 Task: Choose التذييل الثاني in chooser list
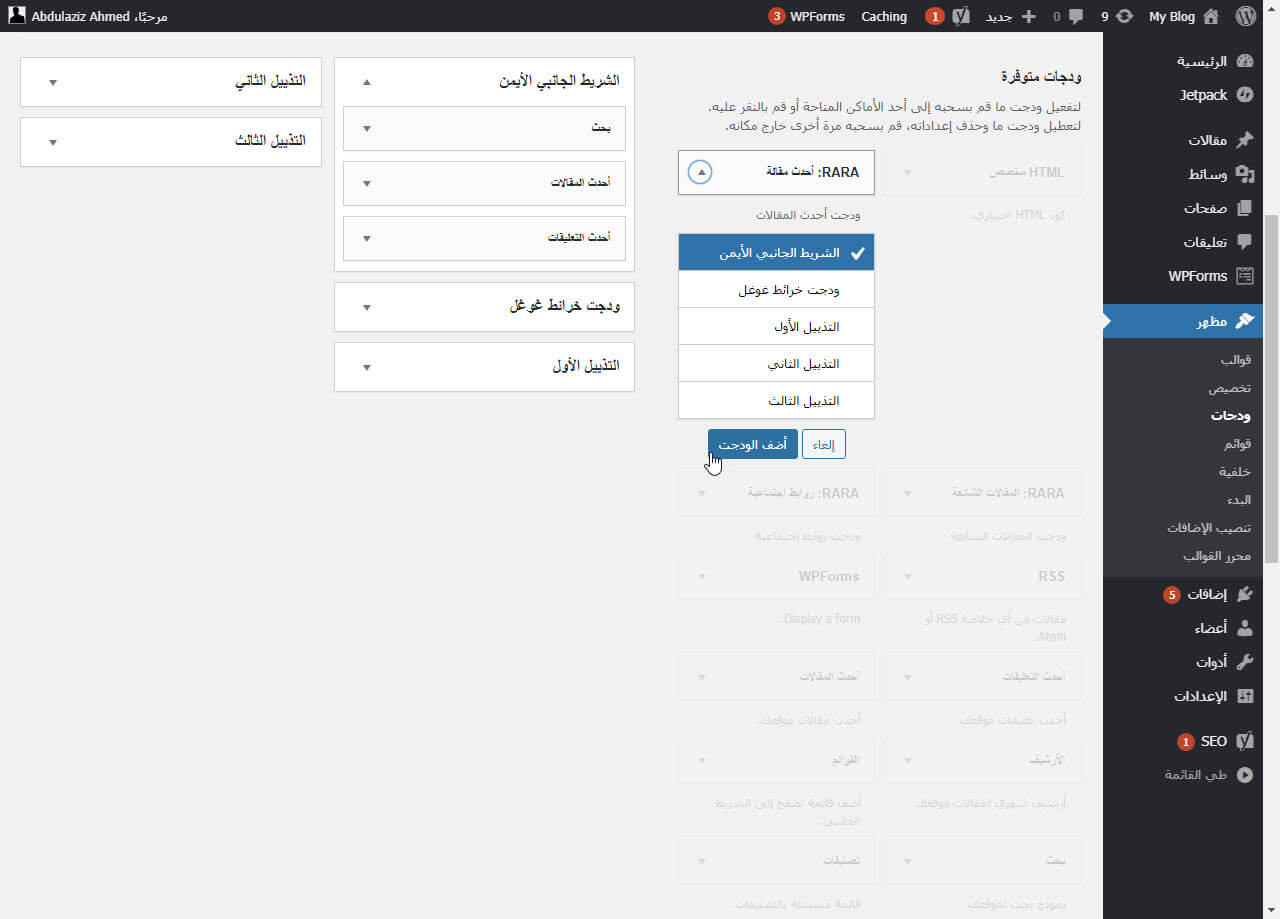776,363
